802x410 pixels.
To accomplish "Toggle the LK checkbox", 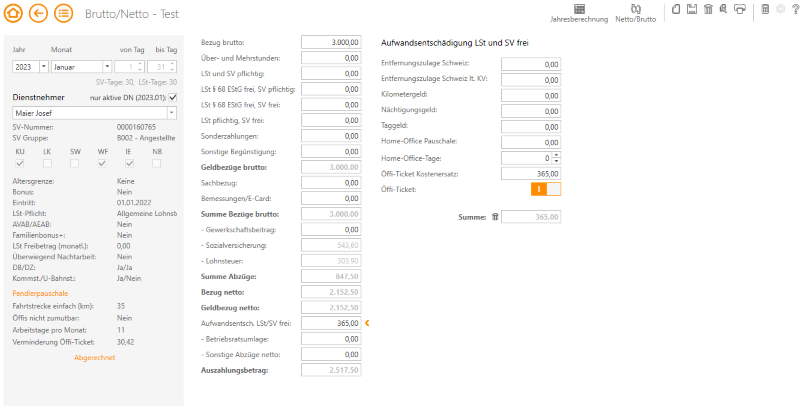I will 47,162.
